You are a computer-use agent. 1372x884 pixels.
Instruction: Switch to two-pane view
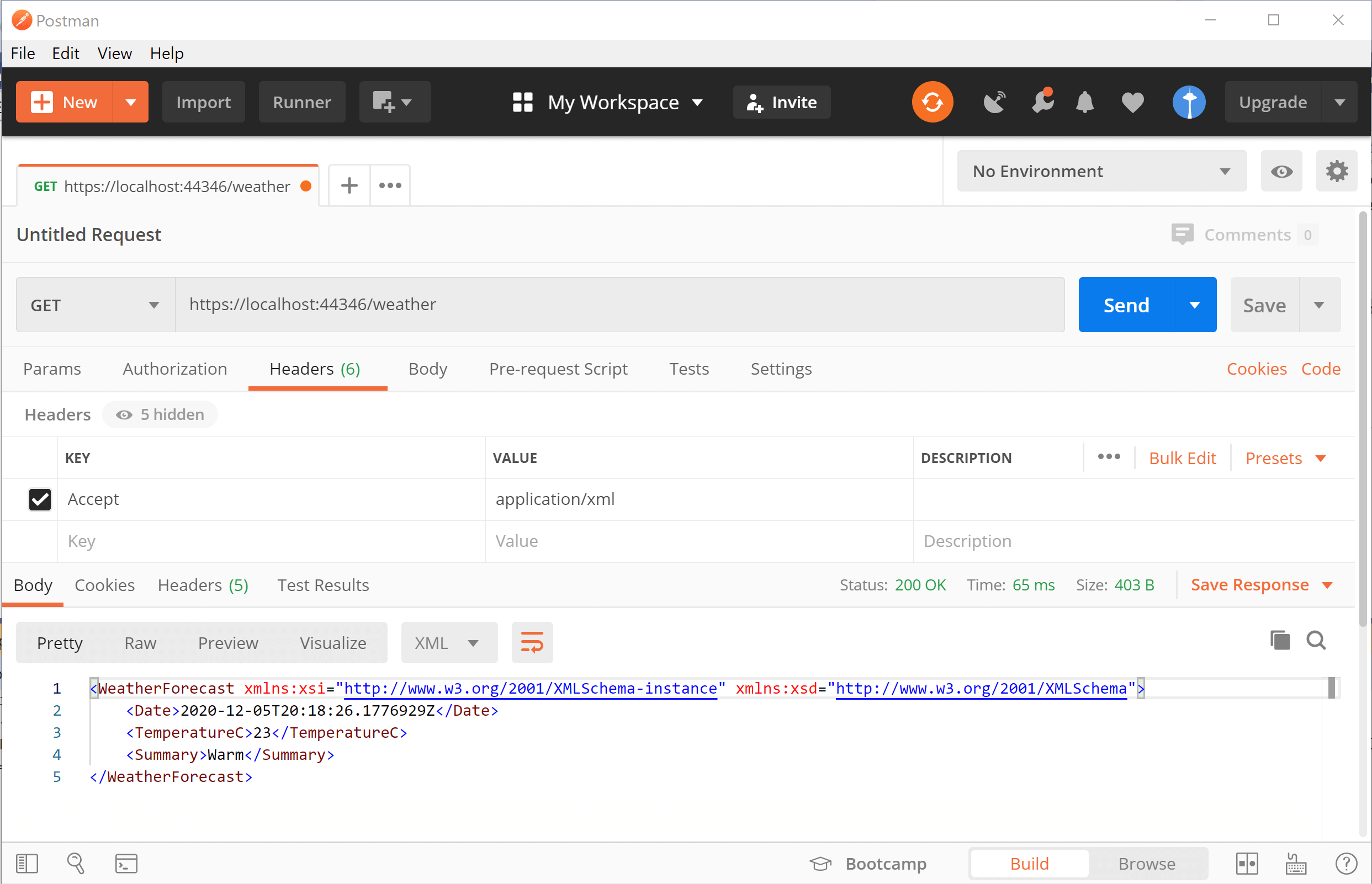click(1246, 863)
